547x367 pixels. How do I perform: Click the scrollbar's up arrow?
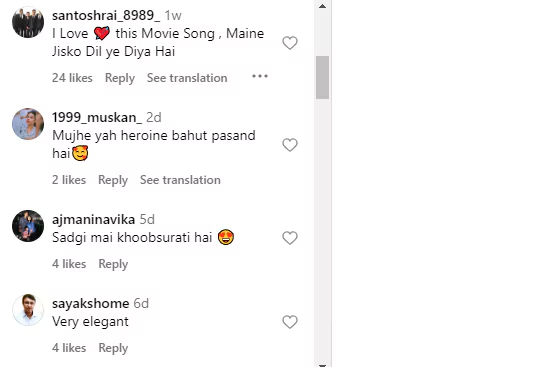coord(322,6)
